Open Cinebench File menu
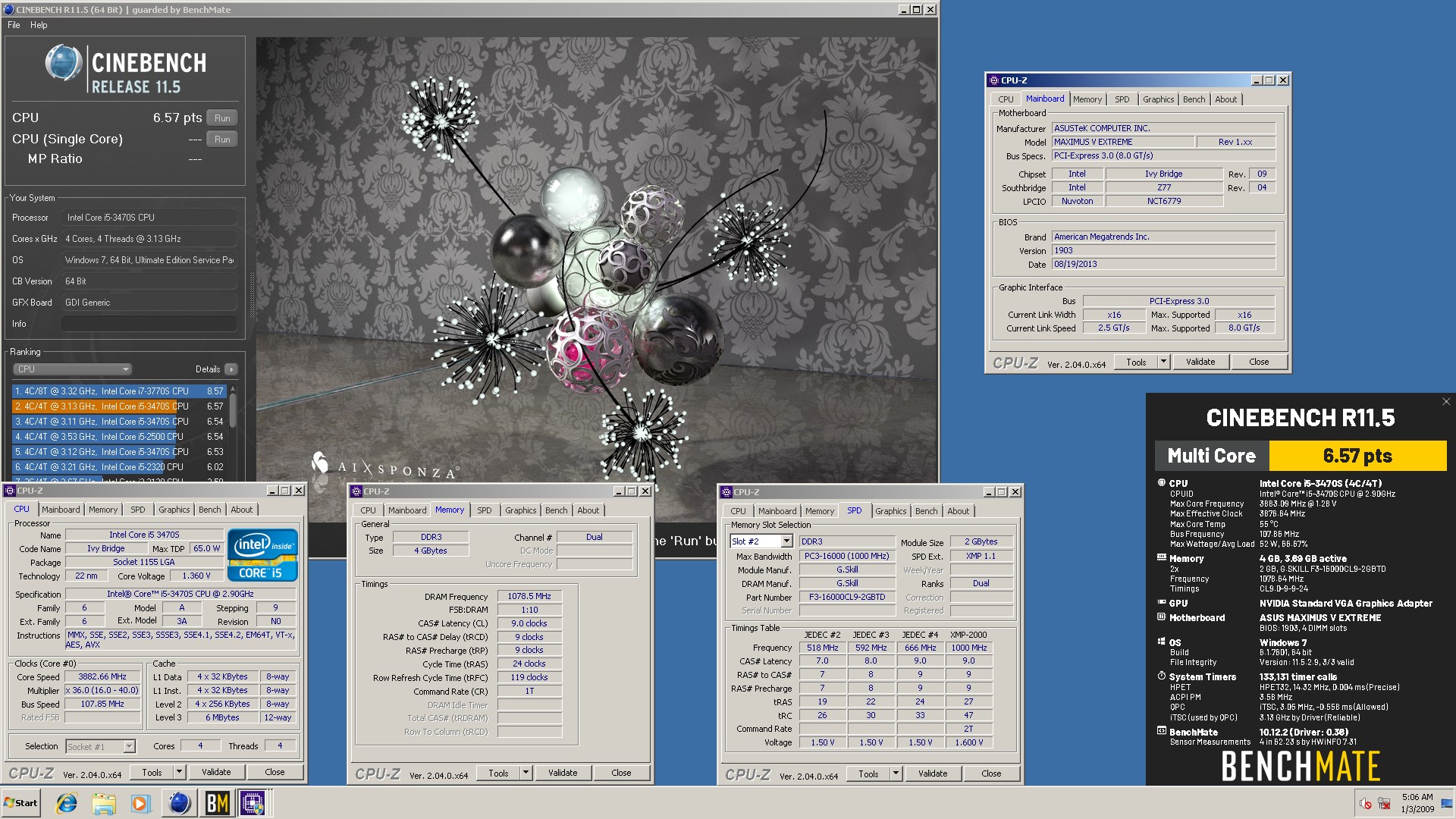Image resolution: width=1456 pixels, height=819 pixels. tap(14, 25)
